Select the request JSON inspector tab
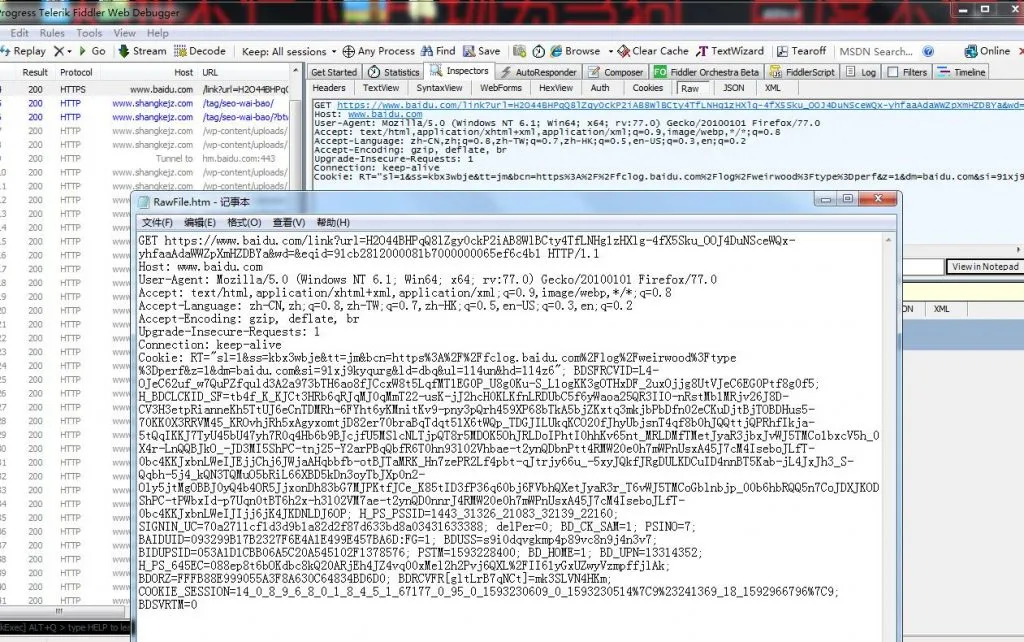1024x642 pixels. click(733, 88)
